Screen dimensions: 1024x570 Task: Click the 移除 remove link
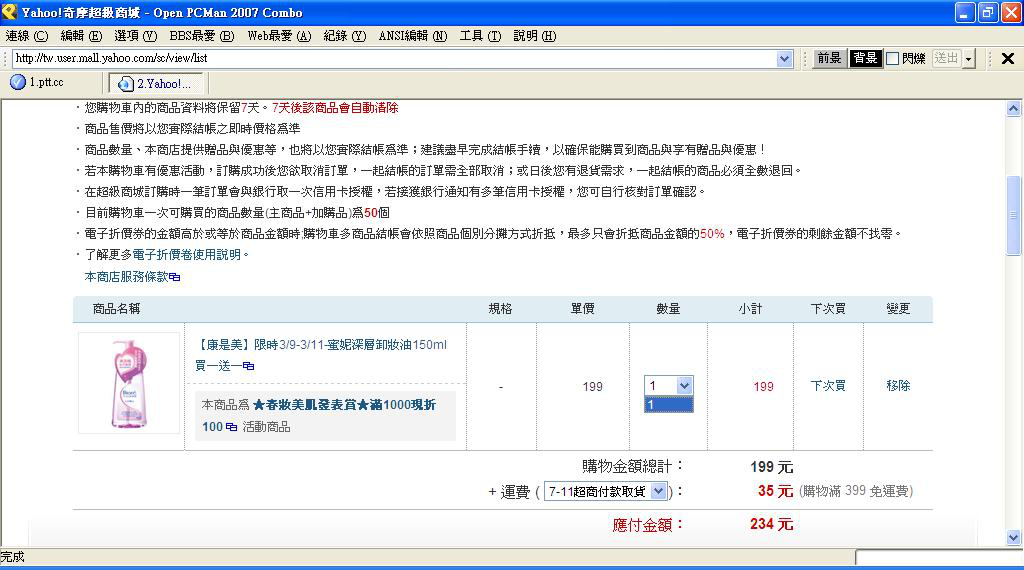(898, 386)
